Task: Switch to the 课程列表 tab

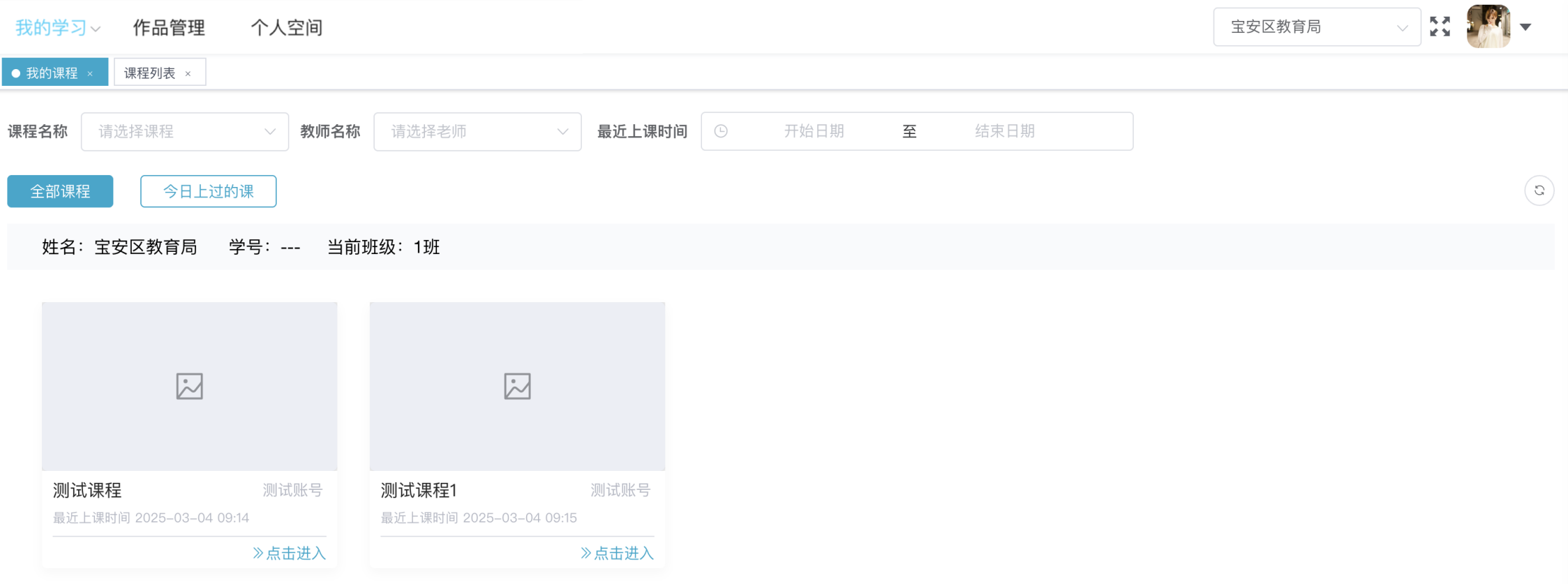Action: pos(150,73)
